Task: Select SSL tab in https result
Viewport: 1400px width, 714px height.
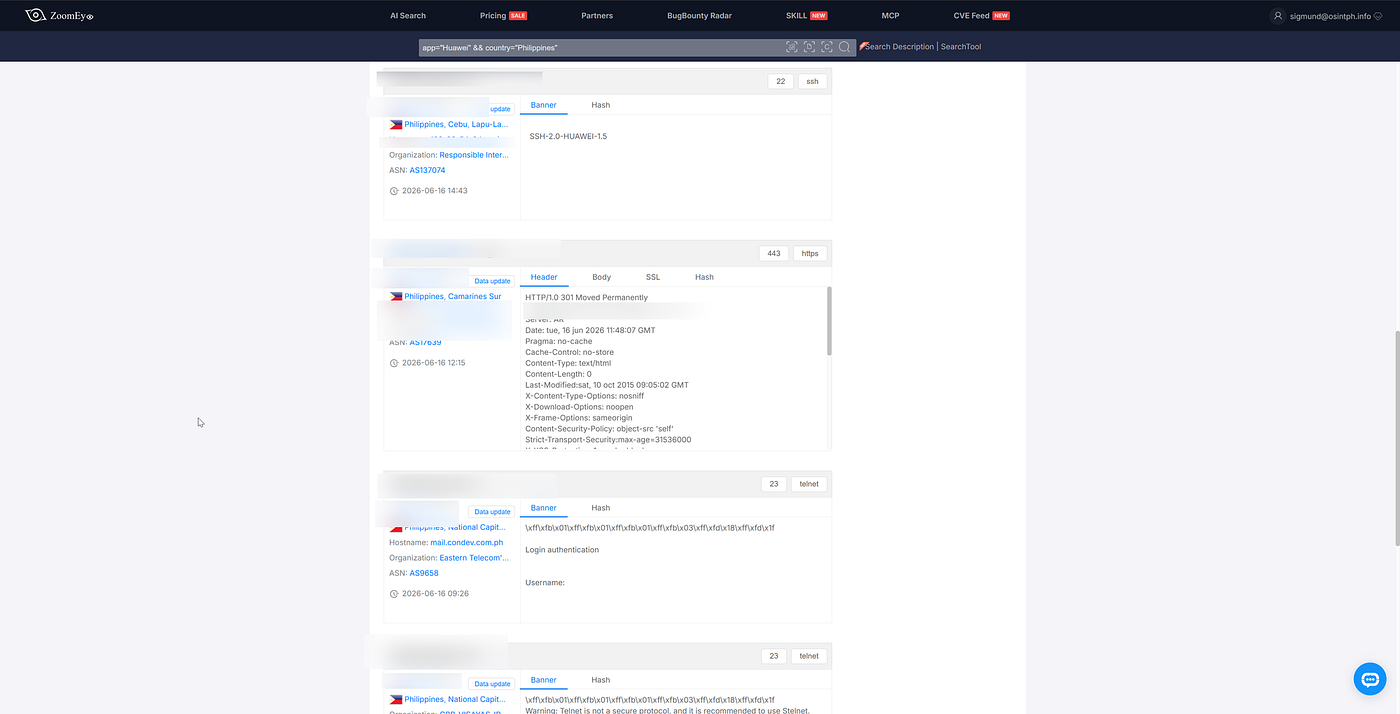Action: pos(653,277)
